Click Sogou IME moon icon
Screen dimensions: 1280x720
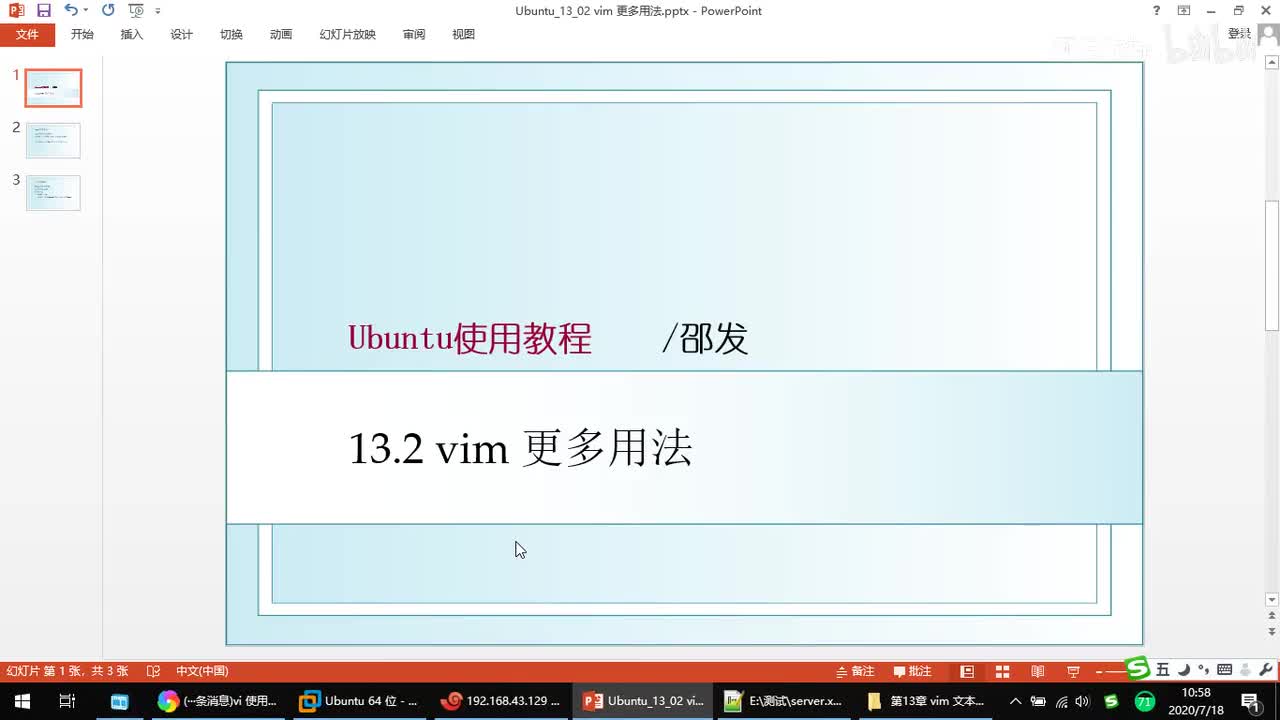pyautogui.click(x=1184, y=670)
